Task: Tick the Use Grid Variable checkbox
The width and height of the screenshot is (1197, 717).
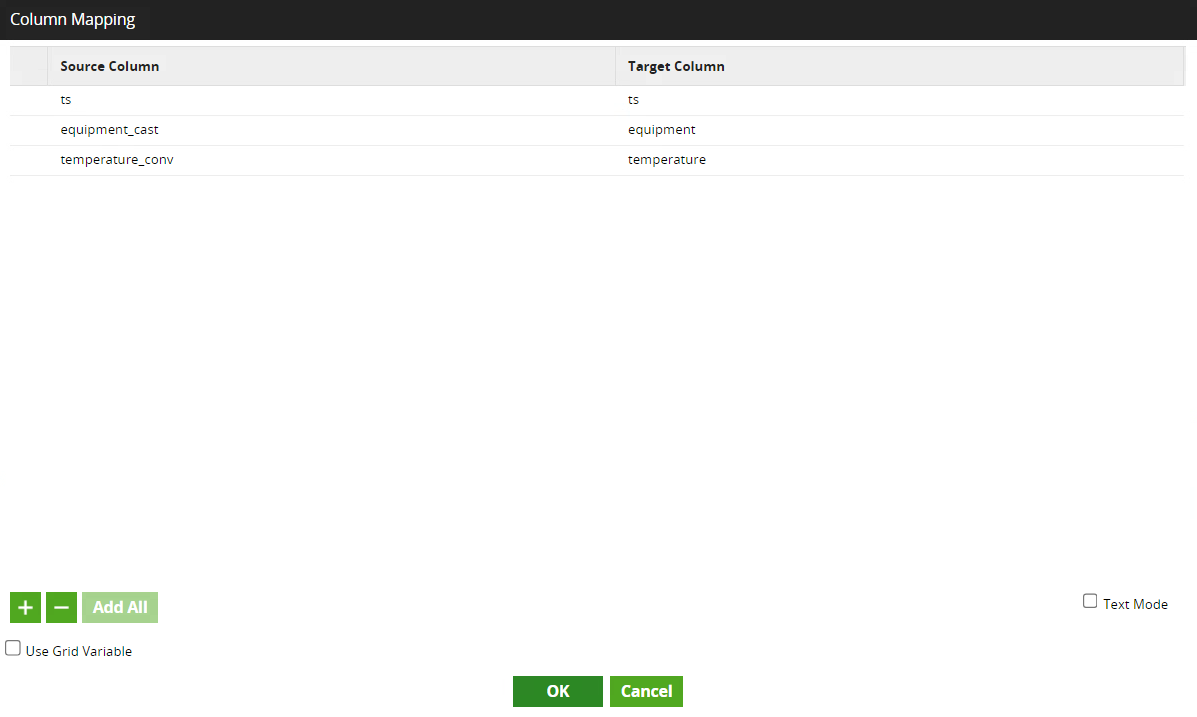Action: coord(13,648)
